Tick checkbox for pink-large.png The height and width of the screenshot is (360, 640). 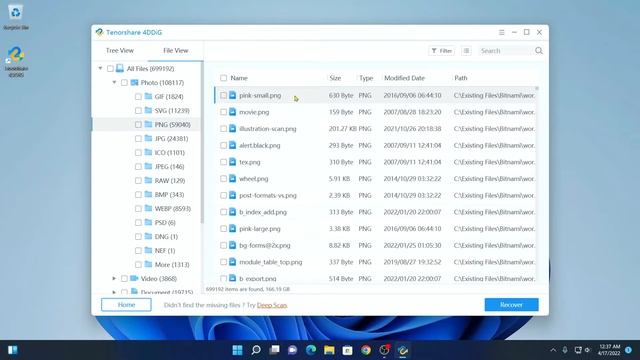[223, 229]
